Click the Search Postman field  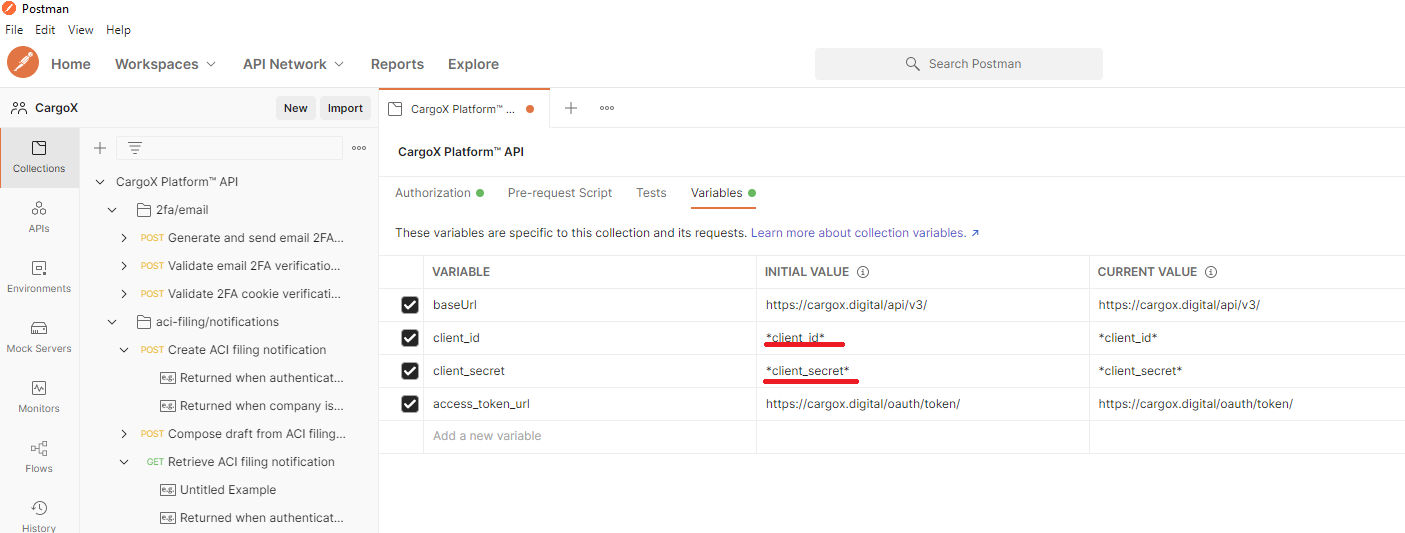tap(959, 63)
